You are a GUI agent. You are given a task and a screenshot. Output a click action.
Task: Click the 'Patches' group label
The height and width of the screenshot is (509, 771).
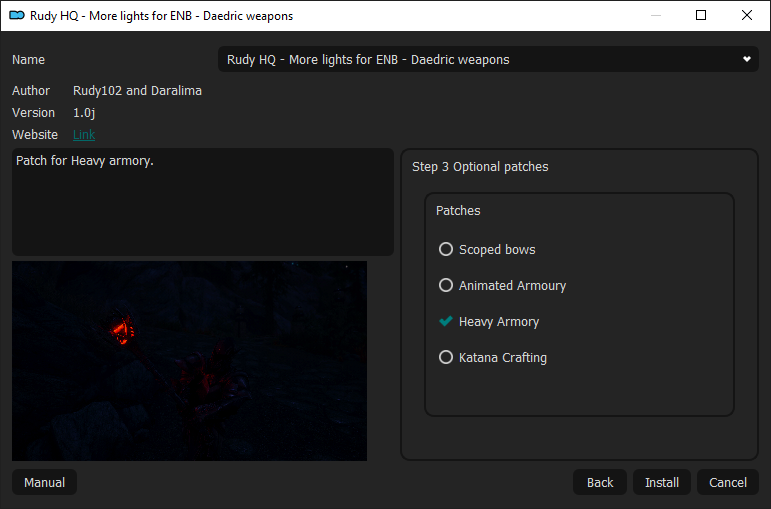(x=458, y=210)
